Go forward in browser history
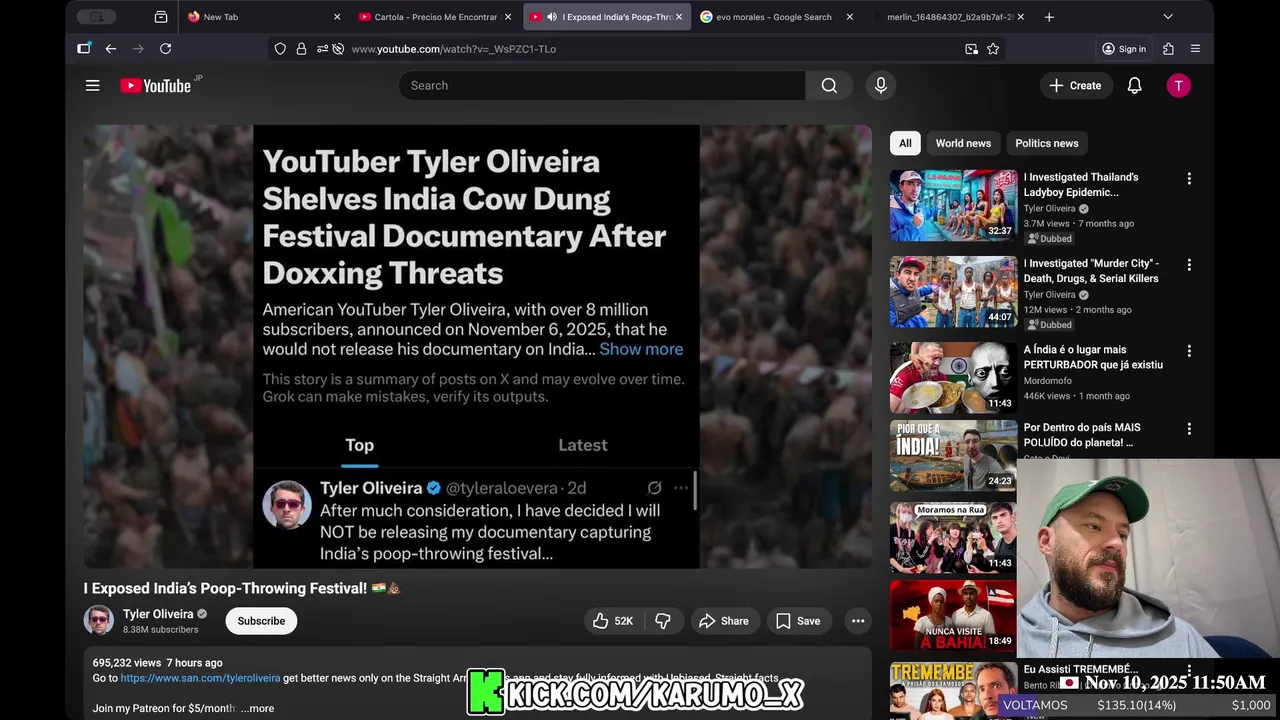Screen dimensions: 1280x720 click(138, 48)
